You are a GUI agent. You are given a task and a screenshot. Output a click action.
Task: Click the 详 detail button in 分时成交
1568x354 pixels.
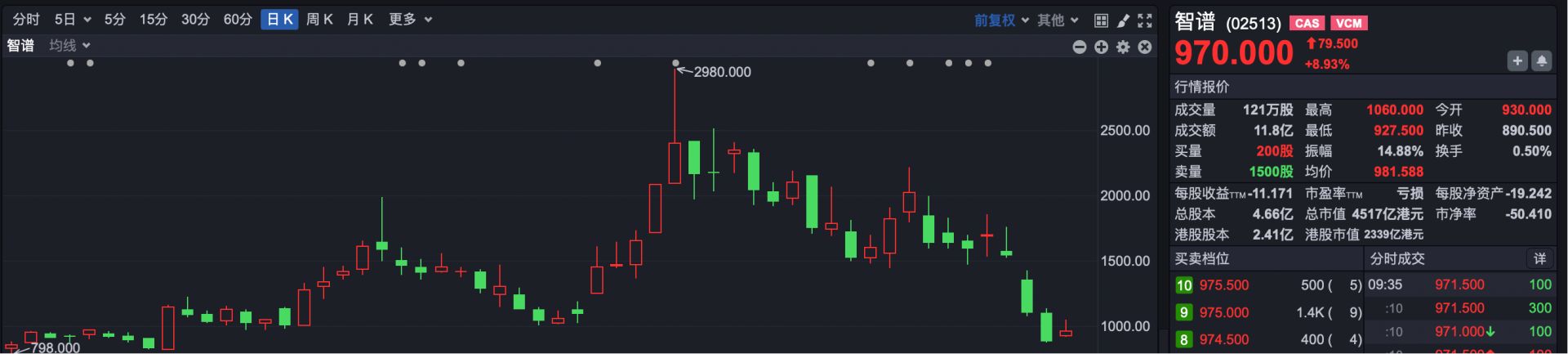tap(1539, 259)
